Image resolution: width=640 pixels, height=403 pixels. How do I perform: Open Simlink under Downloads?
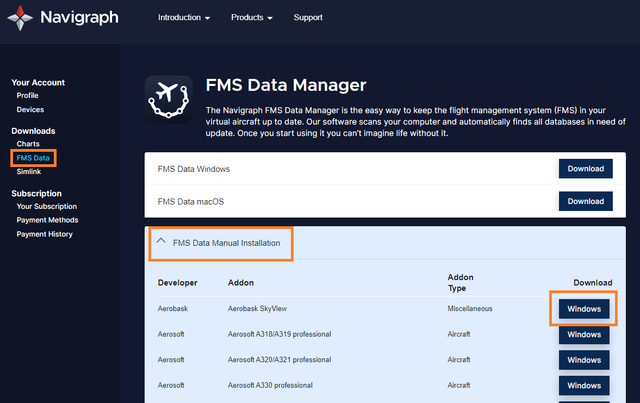[x=29, y=171]
